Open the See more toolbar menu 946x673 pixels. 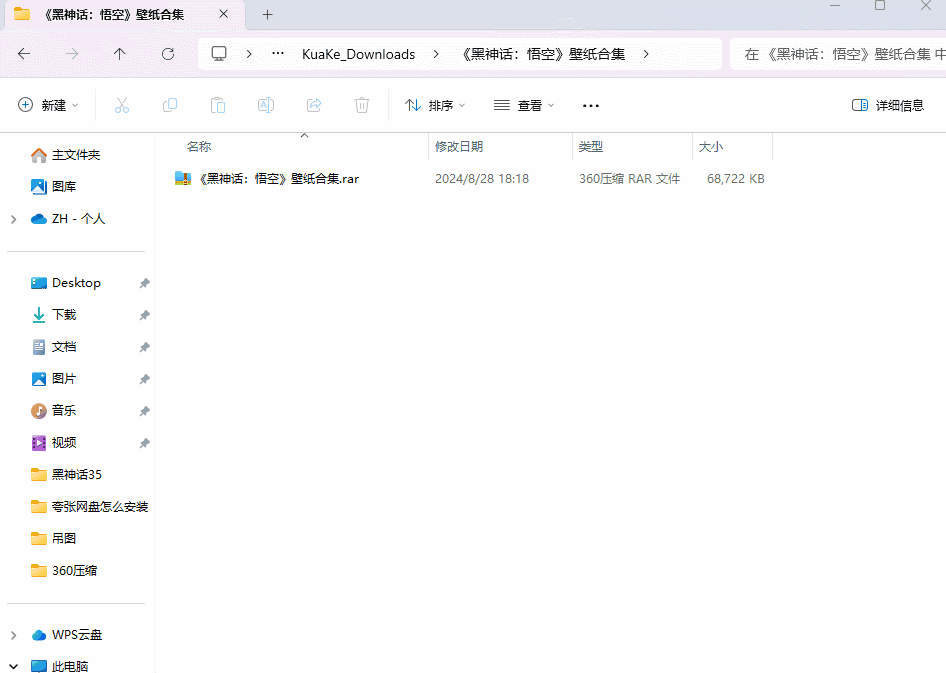pos(591,106)
